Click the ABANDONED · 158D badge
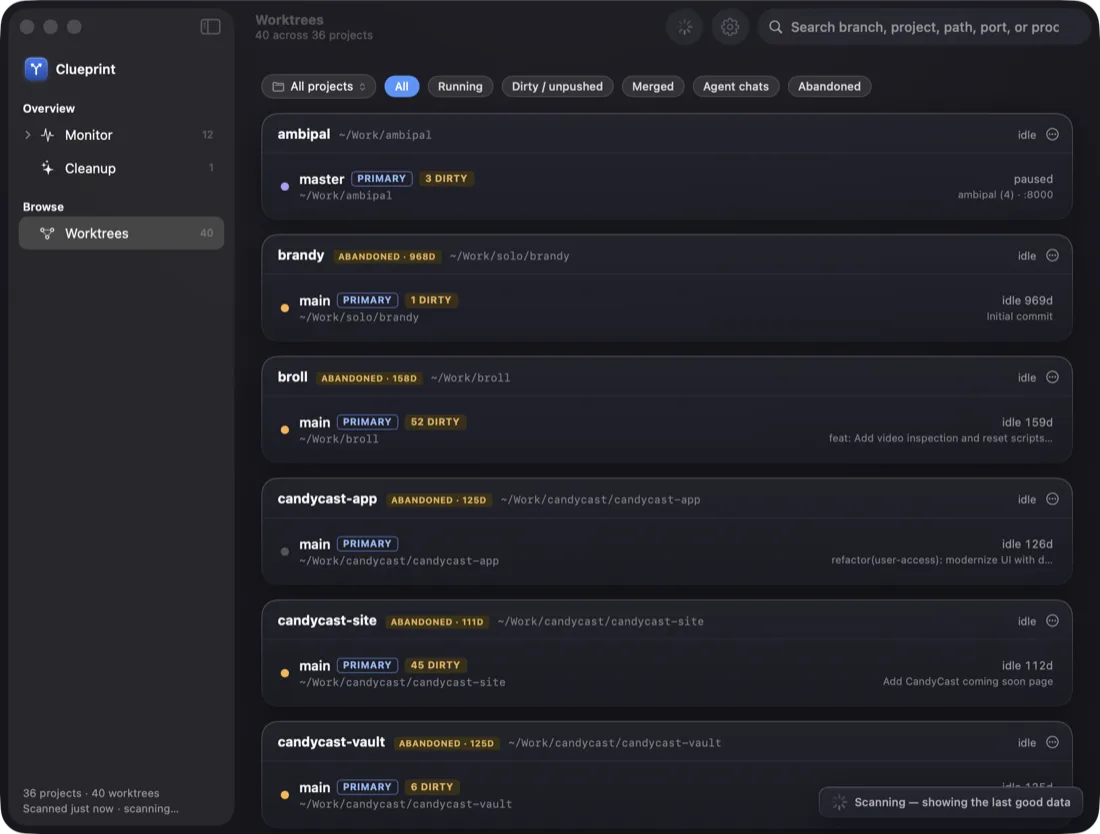 [x=369, y=378]
